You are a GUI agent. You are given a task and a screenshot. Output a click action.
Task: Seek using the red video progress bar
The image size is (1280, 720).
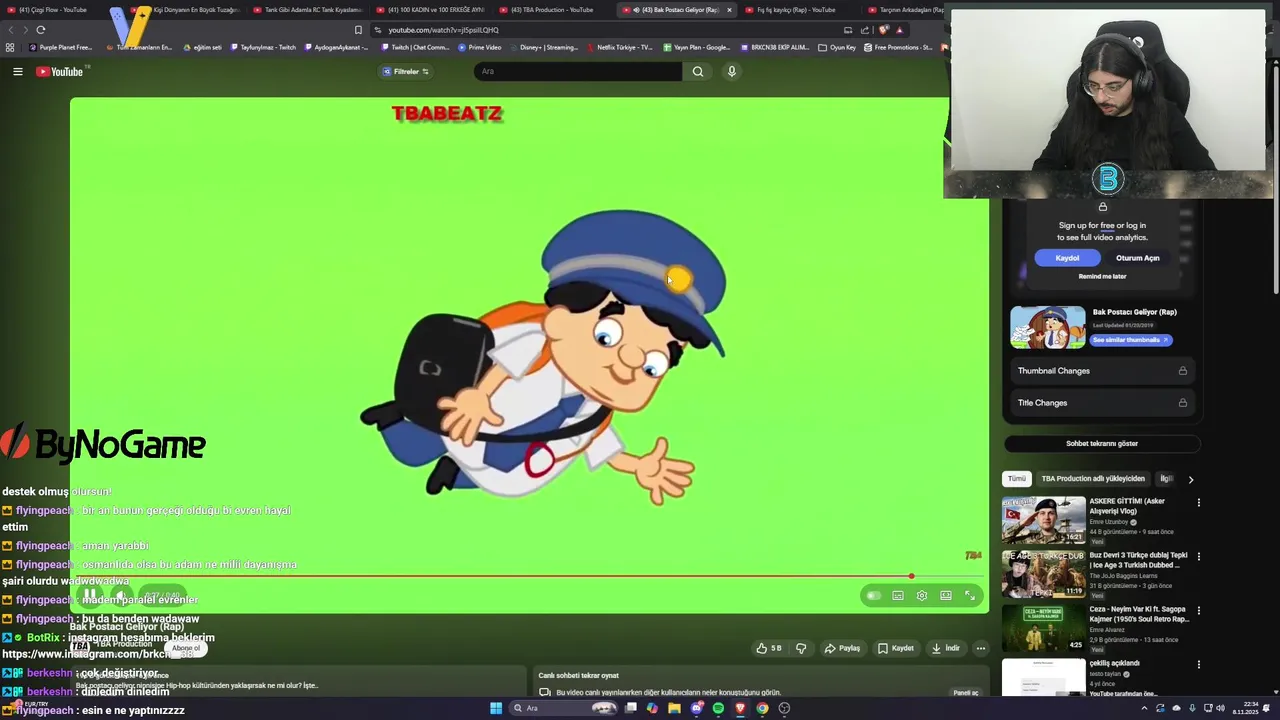[529, 576]
